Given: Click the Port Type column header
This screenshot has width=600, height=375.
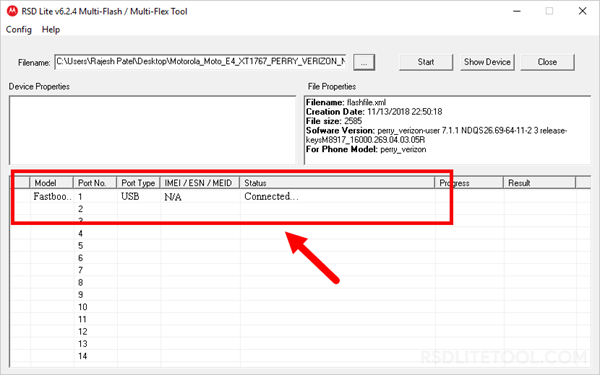Looking at the screenshot, I should [x=138, y=183].
